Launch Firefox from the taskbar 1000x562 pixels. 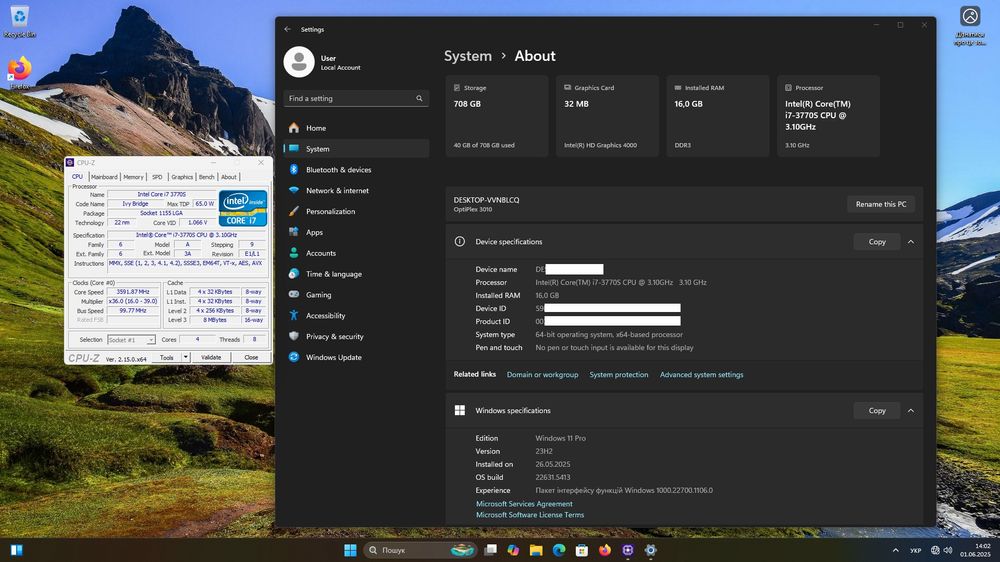coord(605,550)
